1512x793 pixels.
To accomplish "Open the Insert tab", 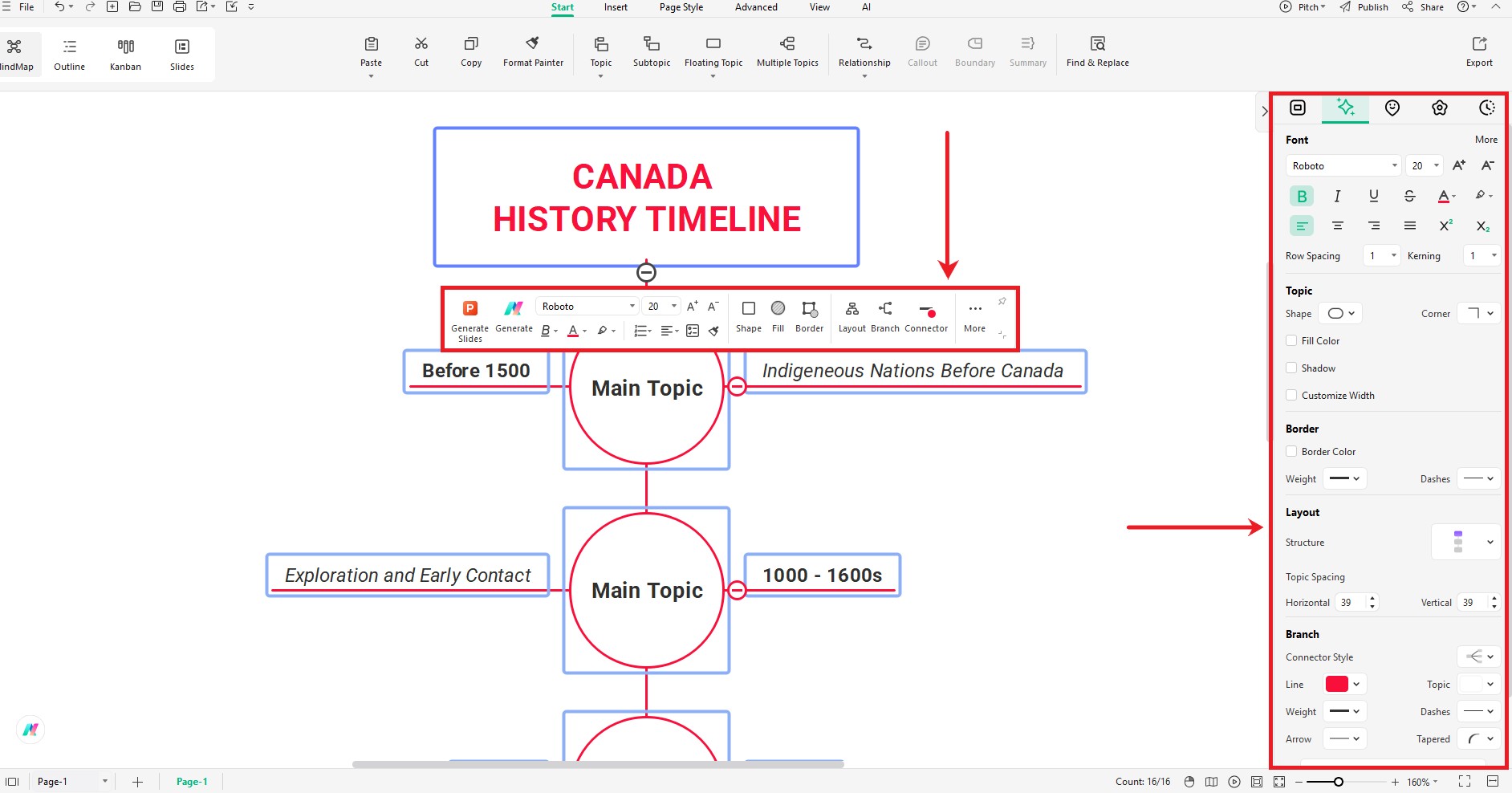I will point(616,7).
